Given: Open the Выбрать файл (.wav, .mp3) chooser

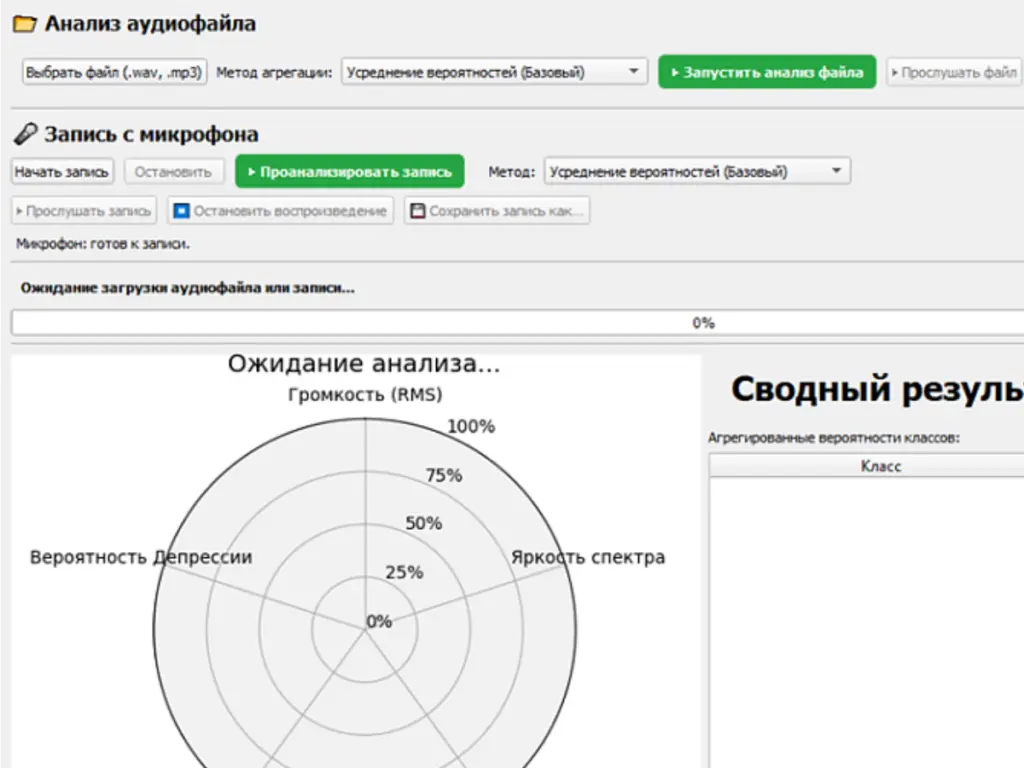Looking at the screenshot, I should click(115, 72).
